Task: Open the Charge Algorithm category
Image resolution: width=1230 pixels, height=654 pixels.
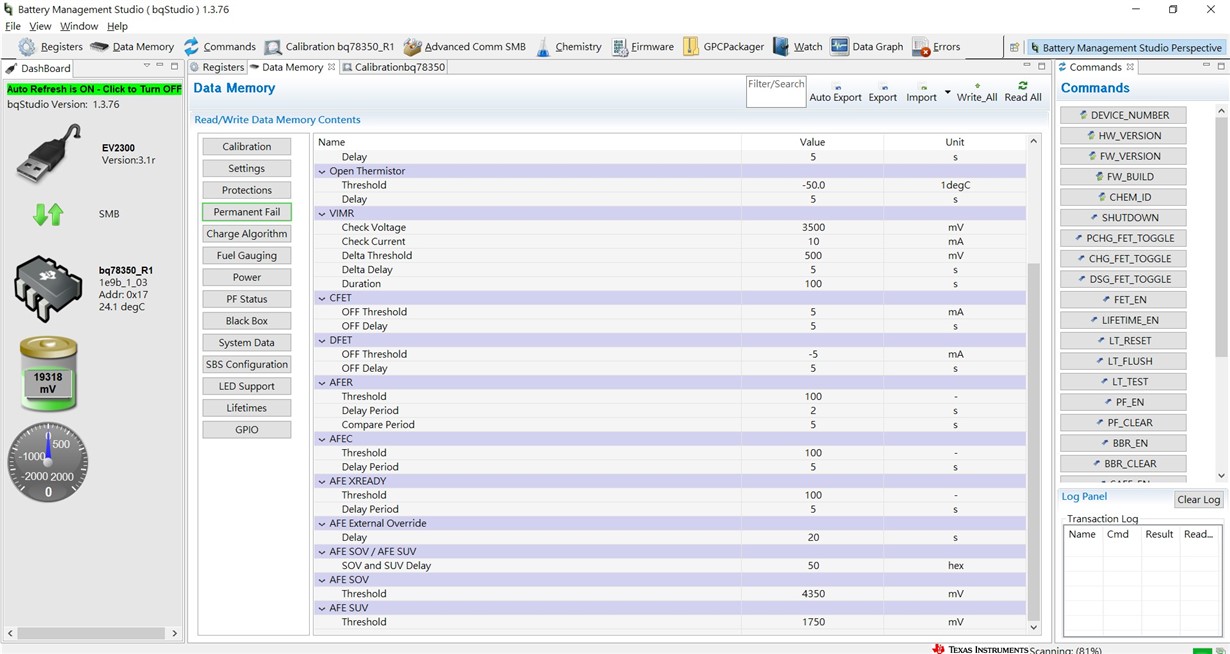Action: point(247,234)
